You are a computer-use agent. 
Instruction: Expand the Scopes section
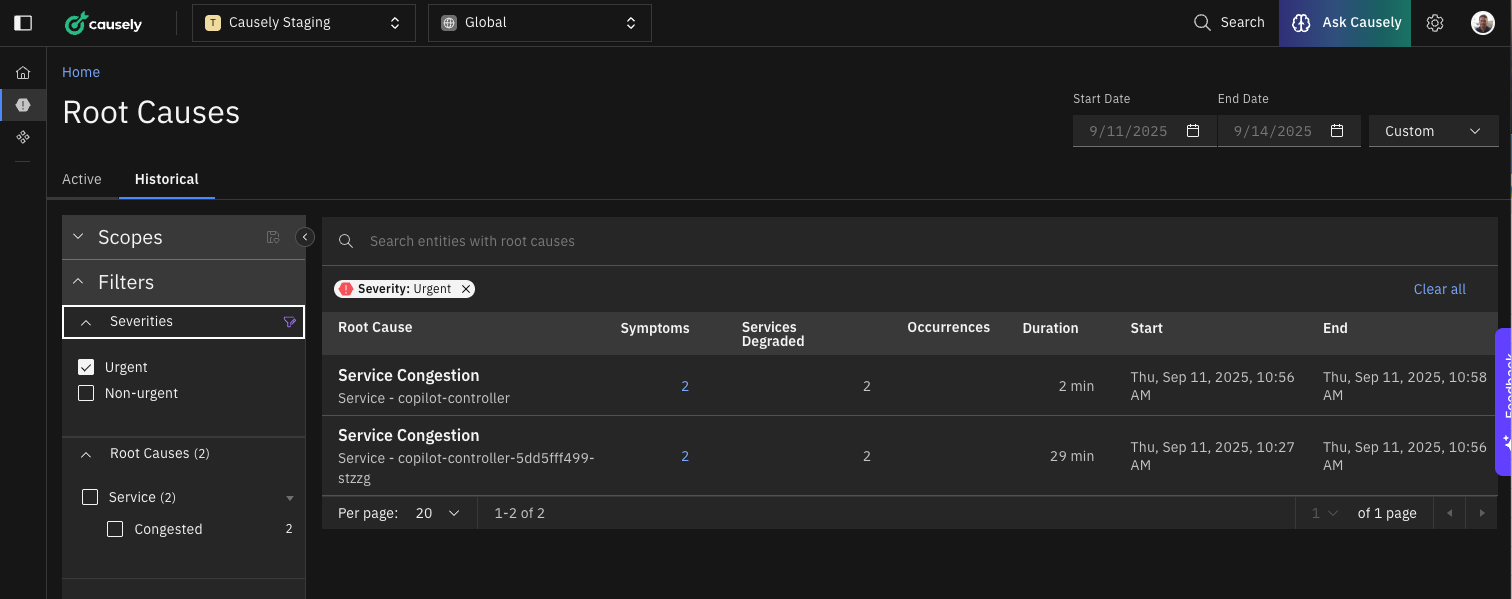[78, 237]
